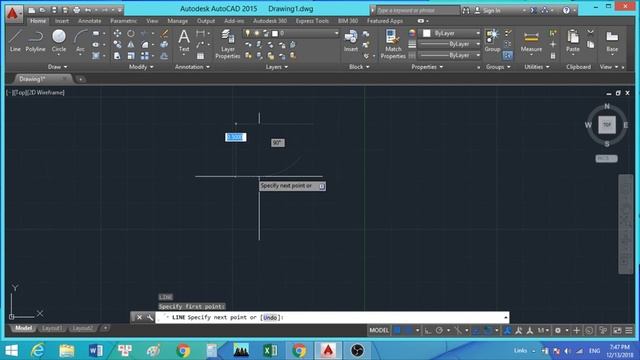Click the linear Dimension tool
640x360 pixels.
(200, 33)
